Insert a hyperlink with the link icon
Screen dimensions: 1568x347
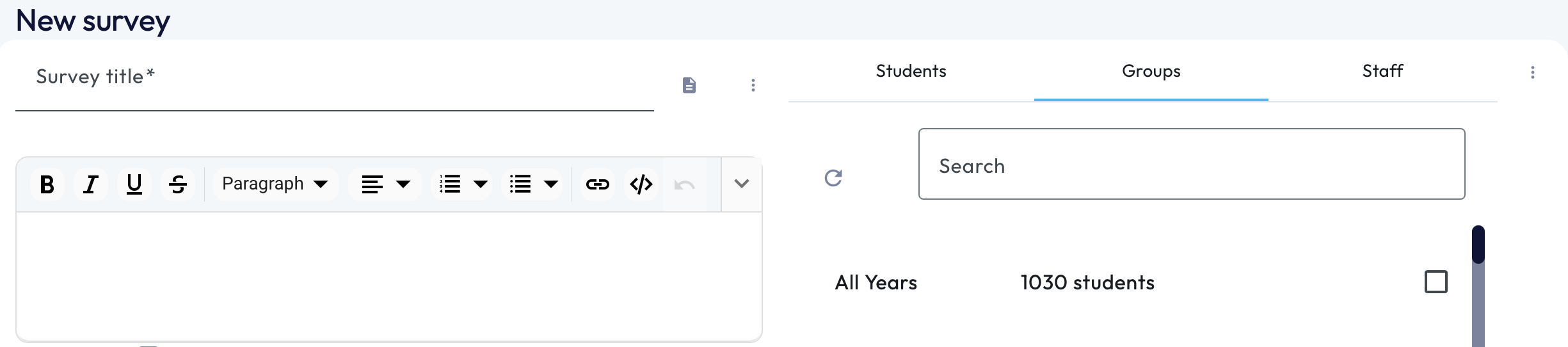(x=597, y=184)
